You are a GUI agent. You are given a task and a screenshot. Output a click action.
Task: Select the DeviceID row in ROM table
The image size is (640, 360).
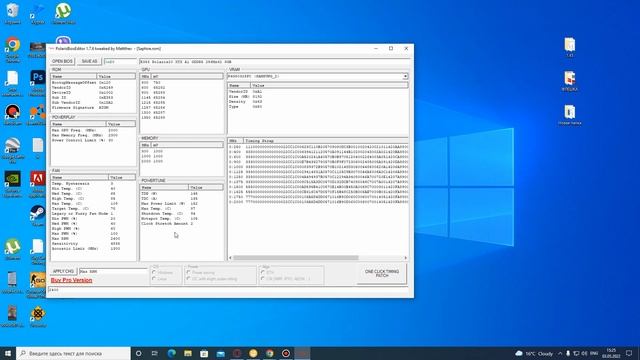coord(93,93)
